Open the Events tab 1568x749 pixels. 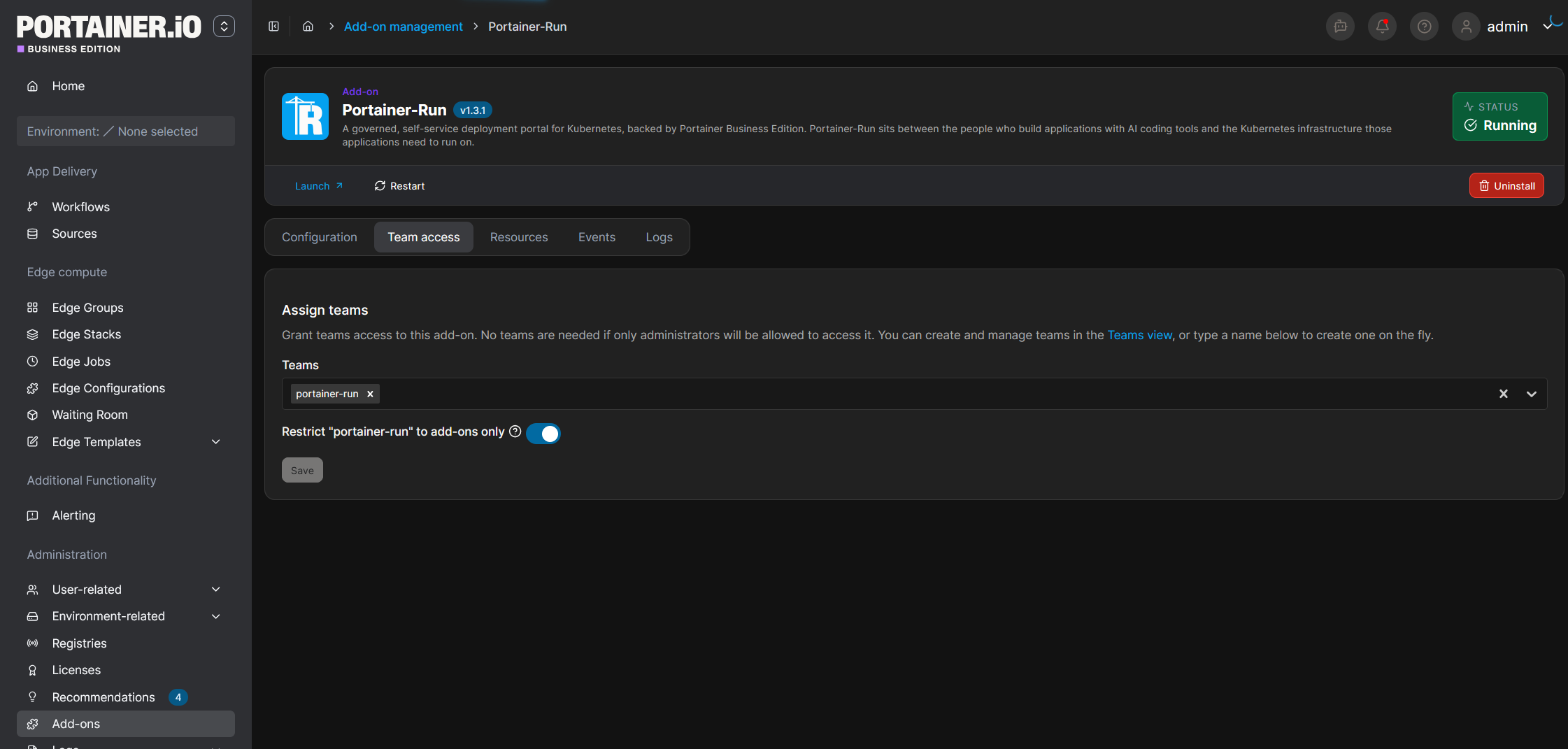(x=597, y=237)
